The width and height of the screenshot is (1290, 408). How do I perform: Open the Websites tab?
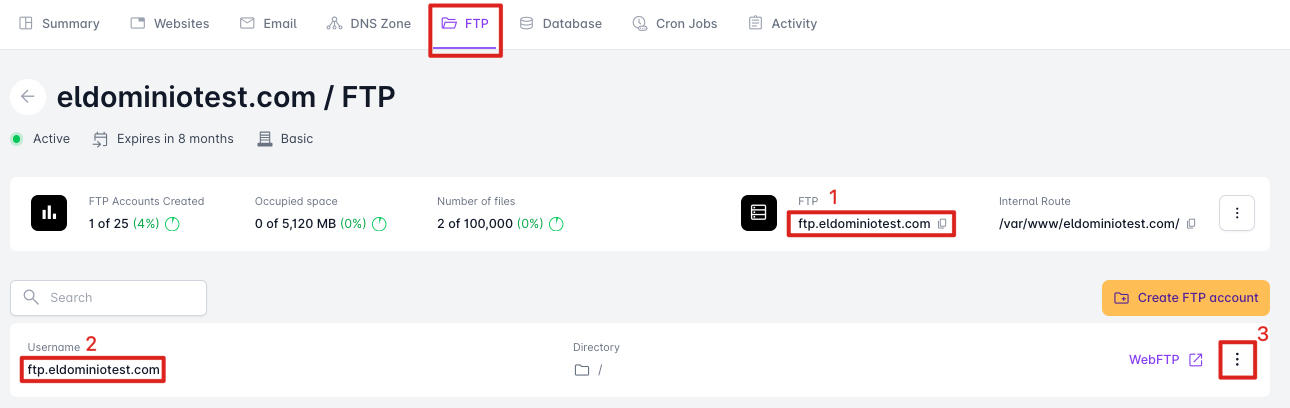pyautogui.click(x=170, y=23)
